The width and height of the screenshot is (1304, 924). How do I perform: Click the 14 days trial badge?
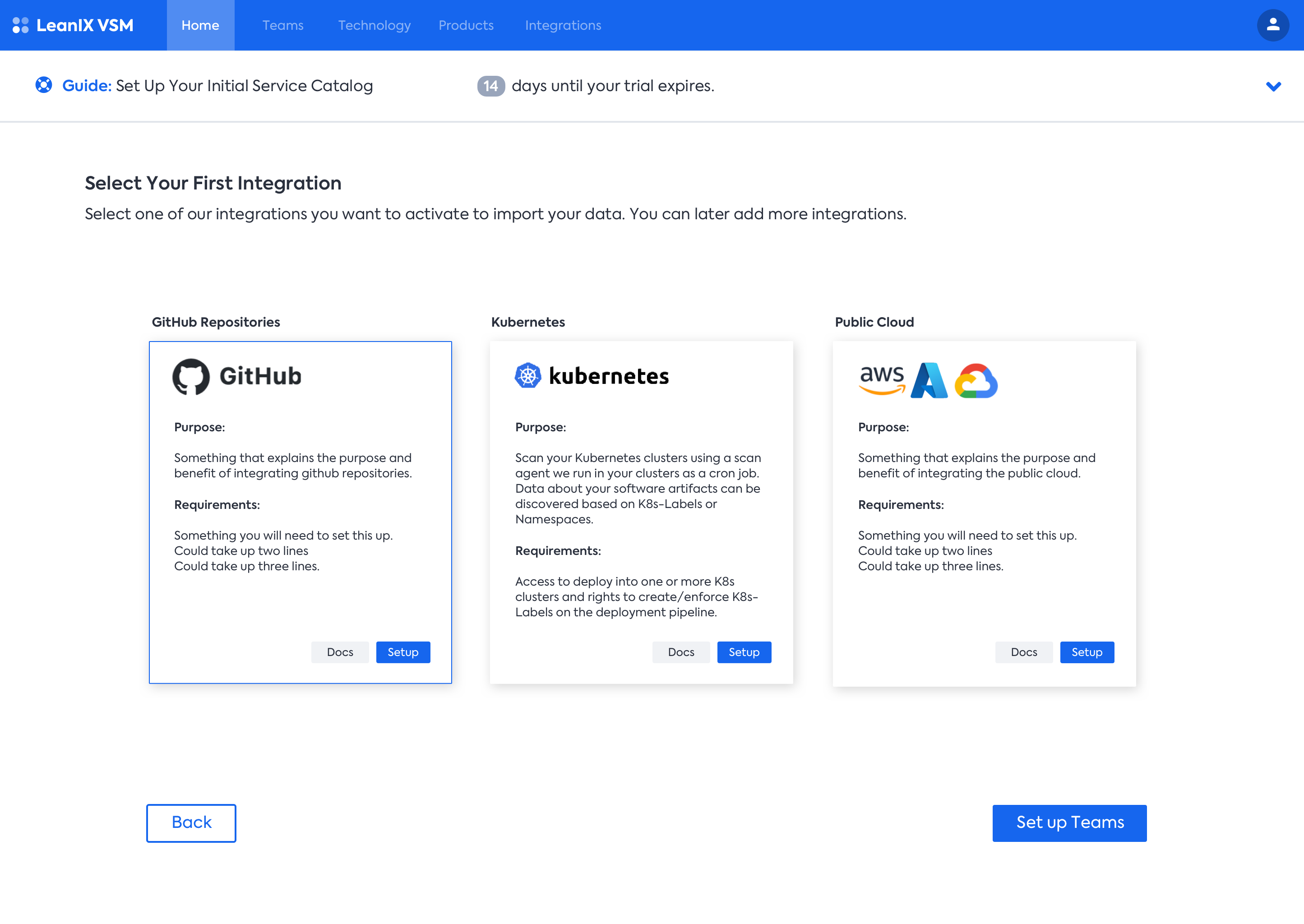(x=490, y=86)
